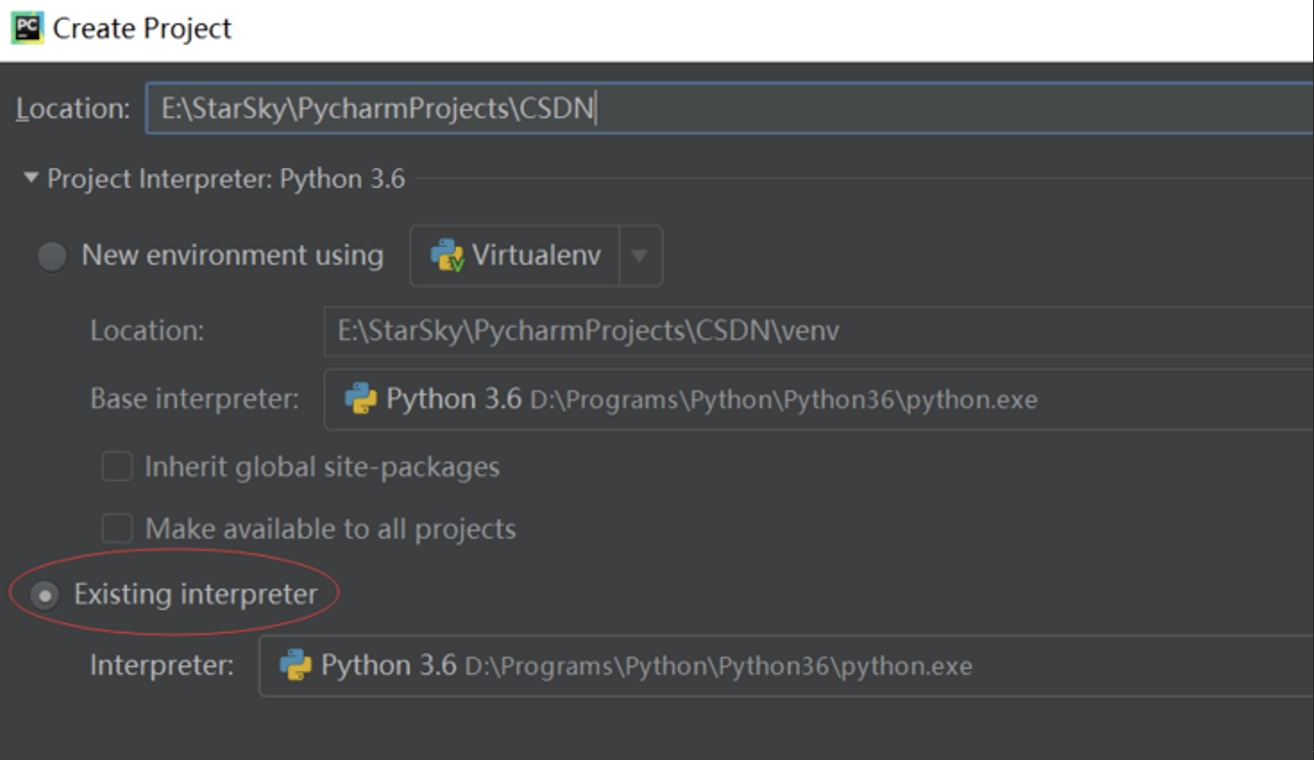1314x760 pixels.
Task: Click 'Make available to all projects' text
Action: point(331,528)
